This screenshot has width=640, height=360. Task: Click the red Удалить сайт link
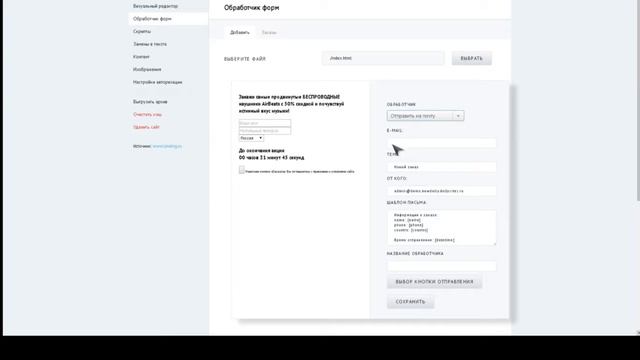tap(146, 127)
